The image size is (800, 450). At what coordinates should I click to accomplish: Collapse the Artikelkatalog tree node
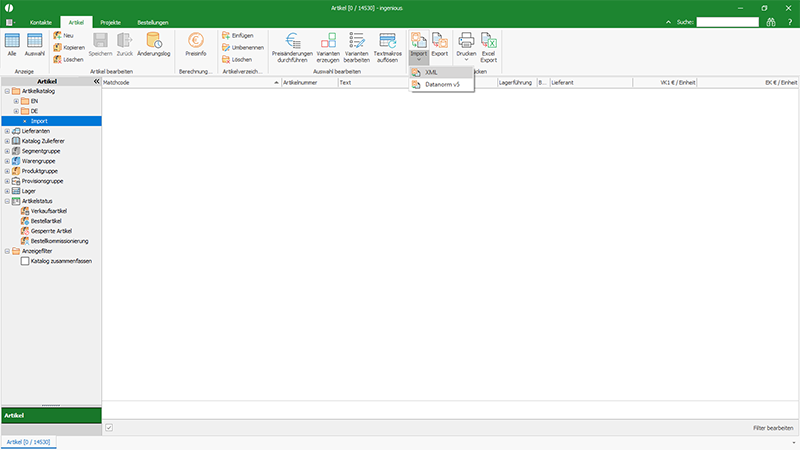click(7, 91)
